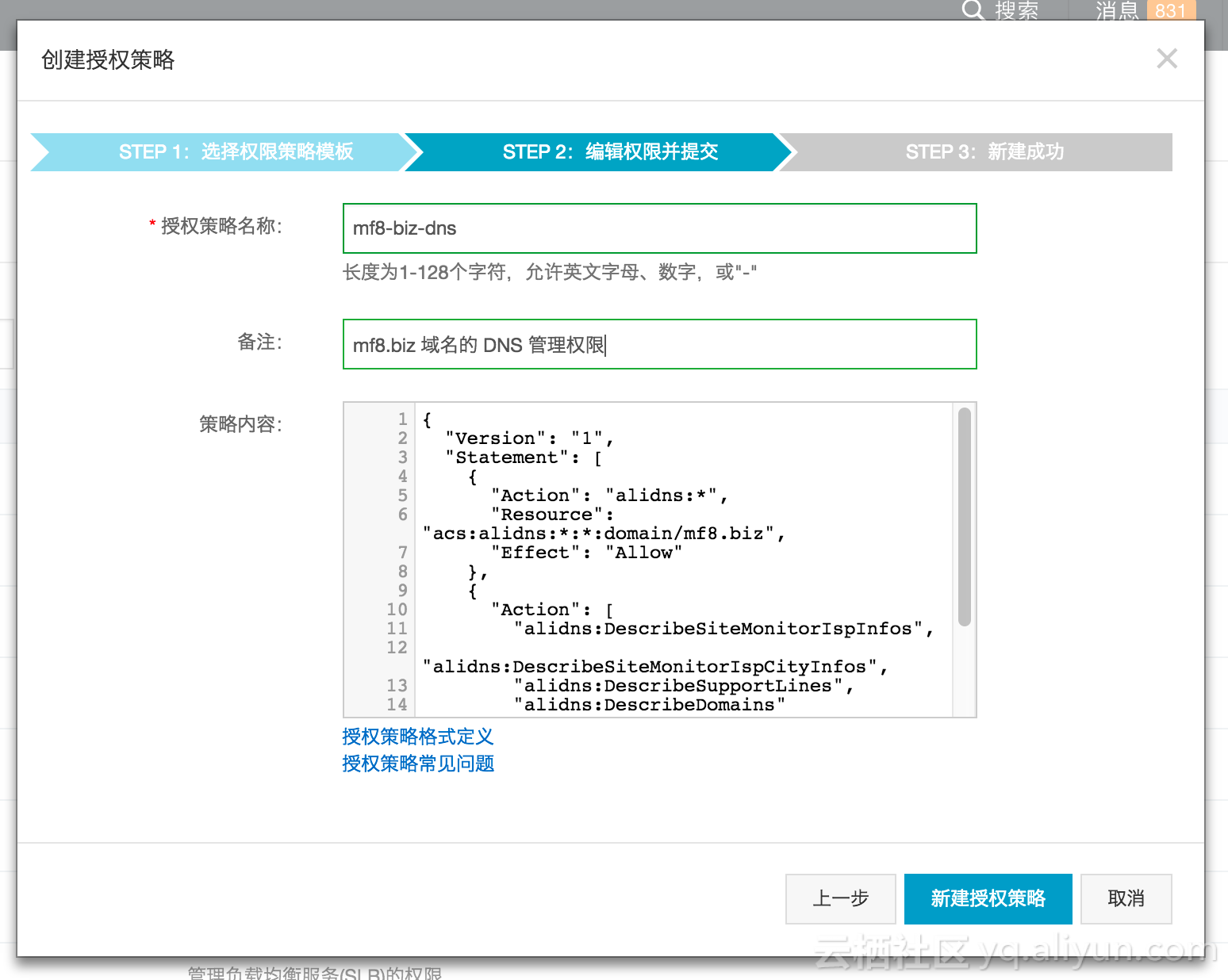Click the alidns:DescribeDomains line
The height and width of the screenshot is (980, 1228).
[x=650, y=705]
